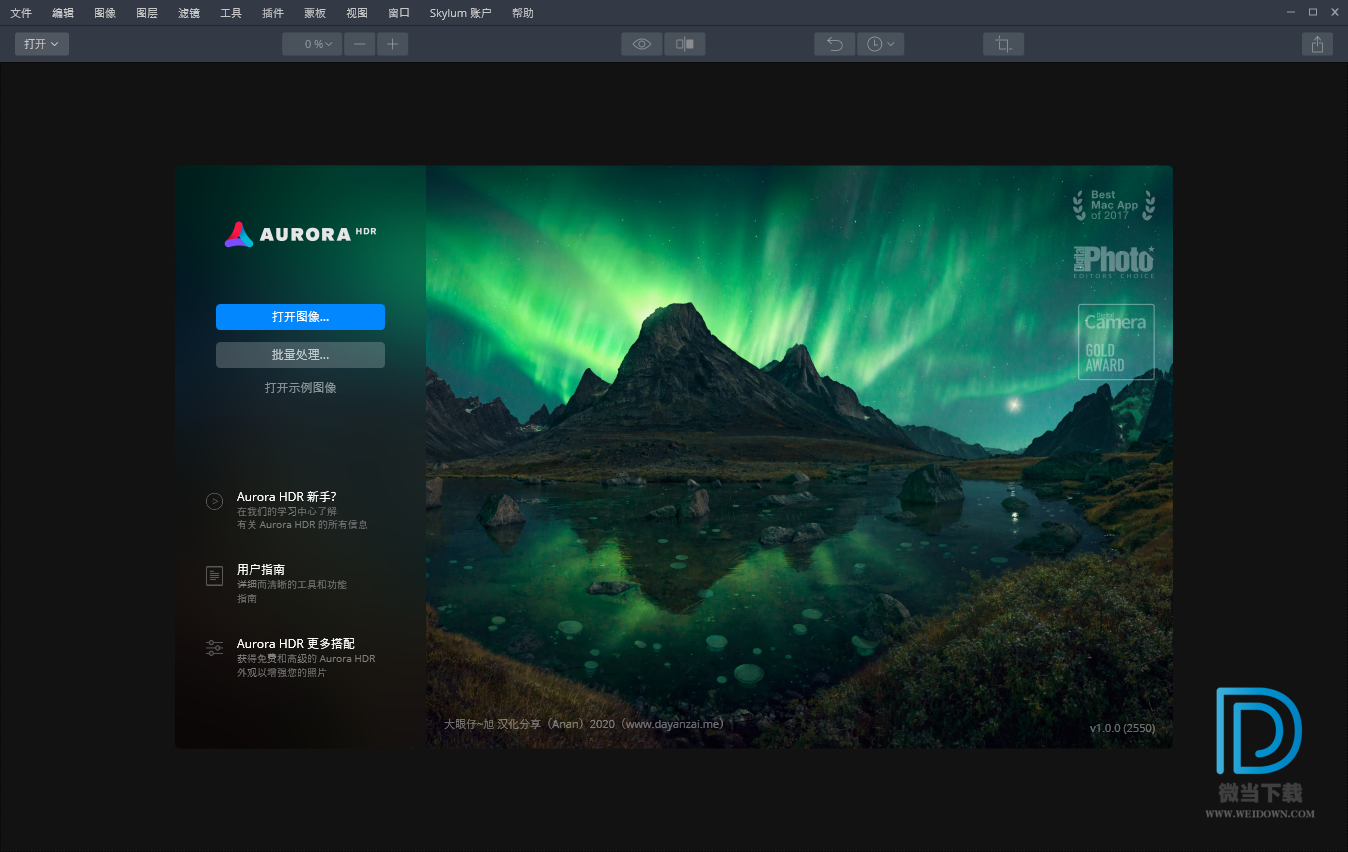Maximize the Aurora HDR window

point(1313,12)
